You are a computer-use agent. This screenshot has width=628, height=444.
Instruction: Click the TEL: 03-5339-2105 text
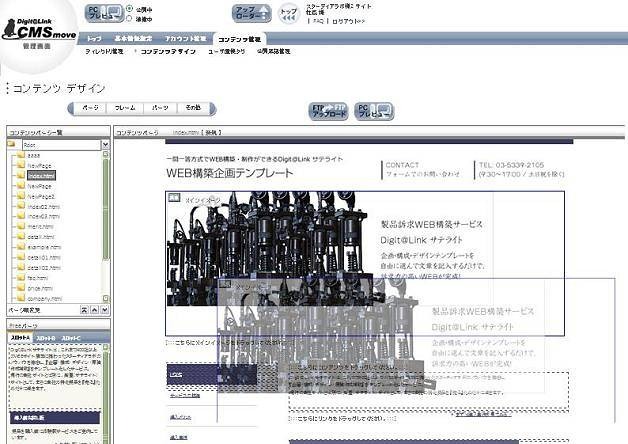pos(511,165)
